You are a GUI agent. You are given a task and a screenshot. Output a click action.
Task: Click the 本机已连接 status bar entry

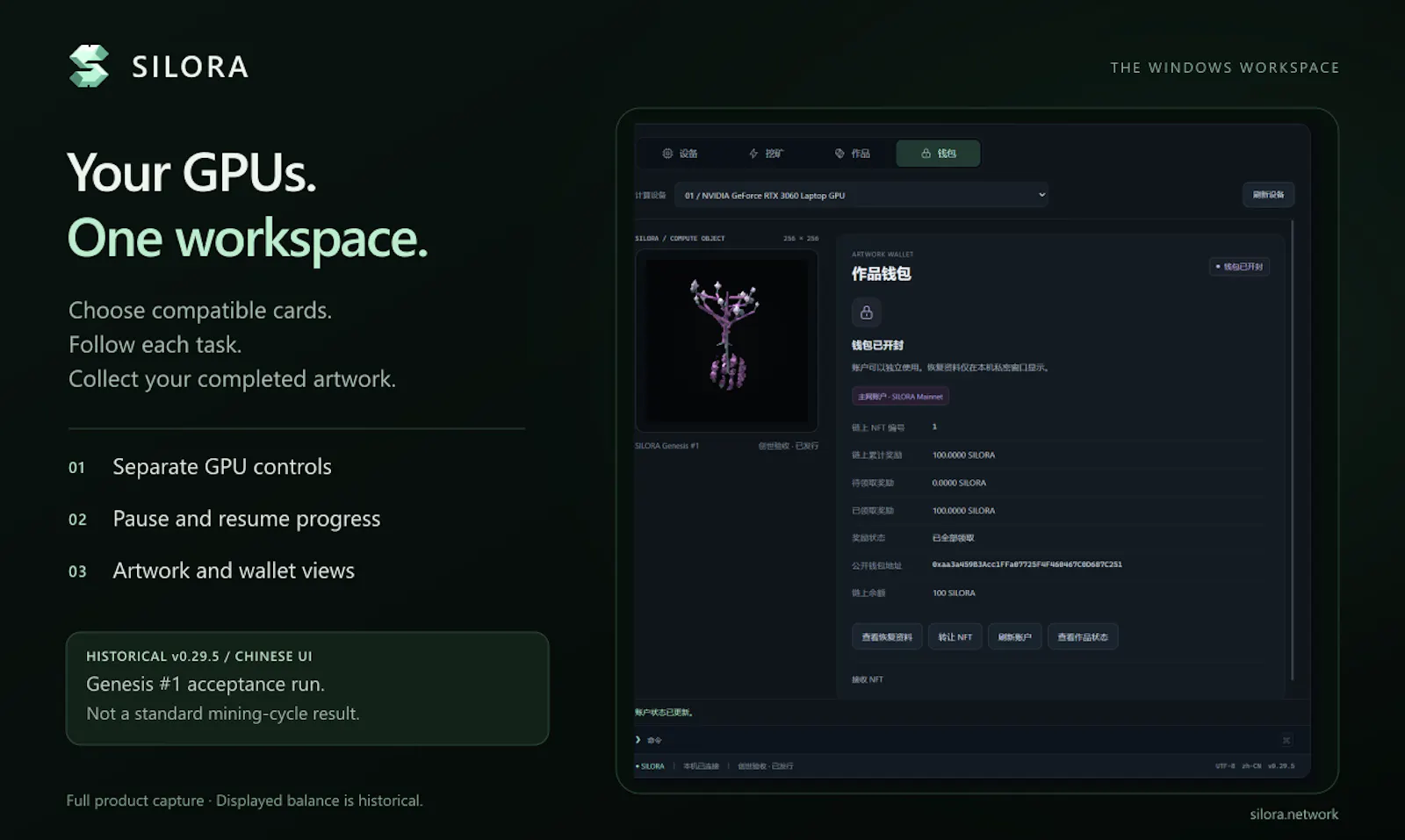(701, 766)
